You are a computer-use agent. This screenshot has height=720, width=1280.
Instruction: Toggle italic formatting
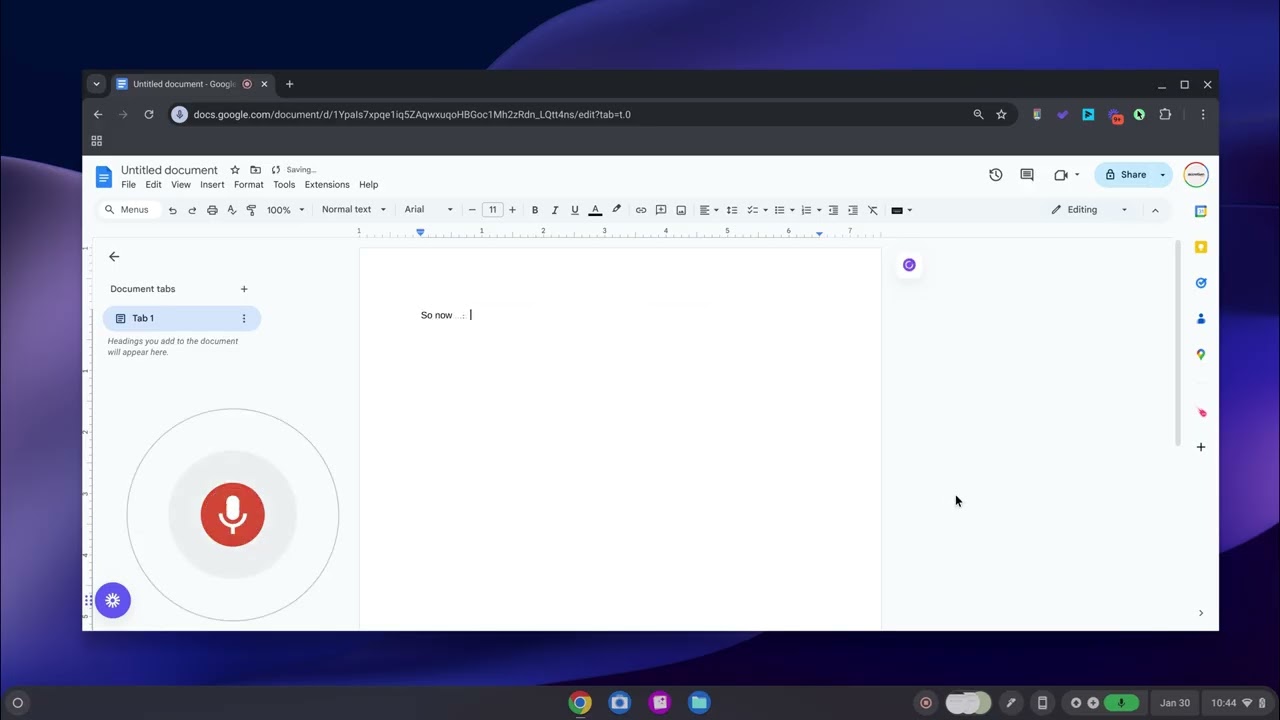tap(555, 210)
